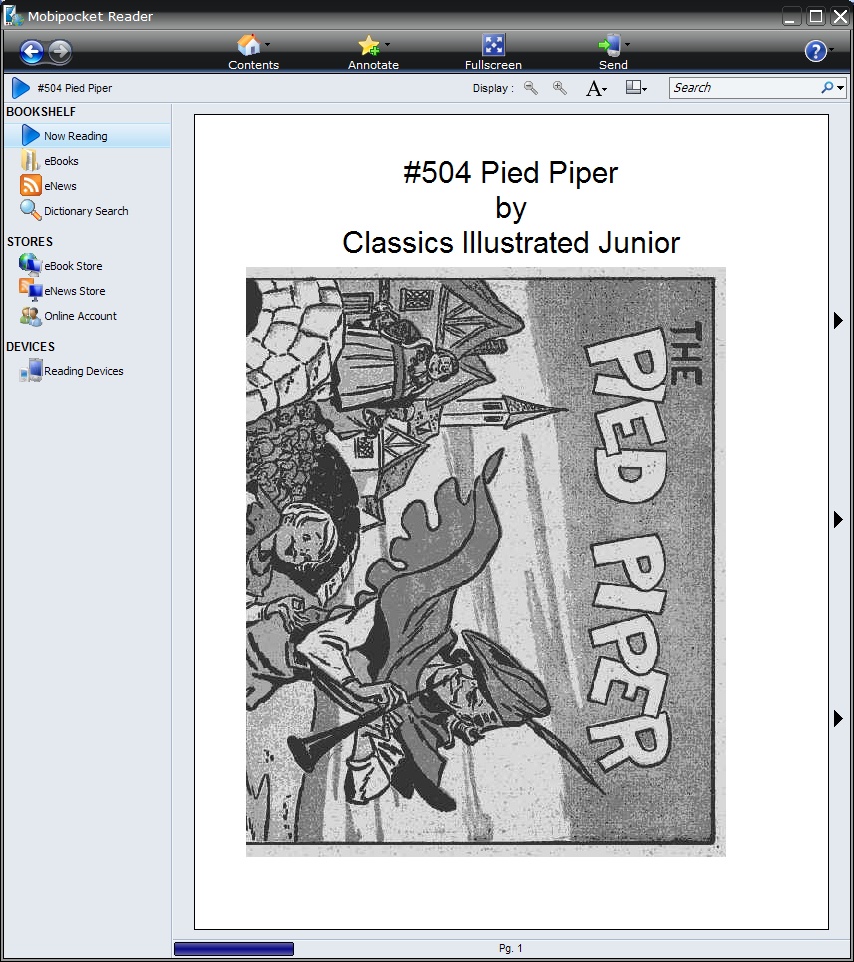Go forward with the grey forward arrow
Image resolution: width=854 pixels, height=962 pixels.
point(60,52)
